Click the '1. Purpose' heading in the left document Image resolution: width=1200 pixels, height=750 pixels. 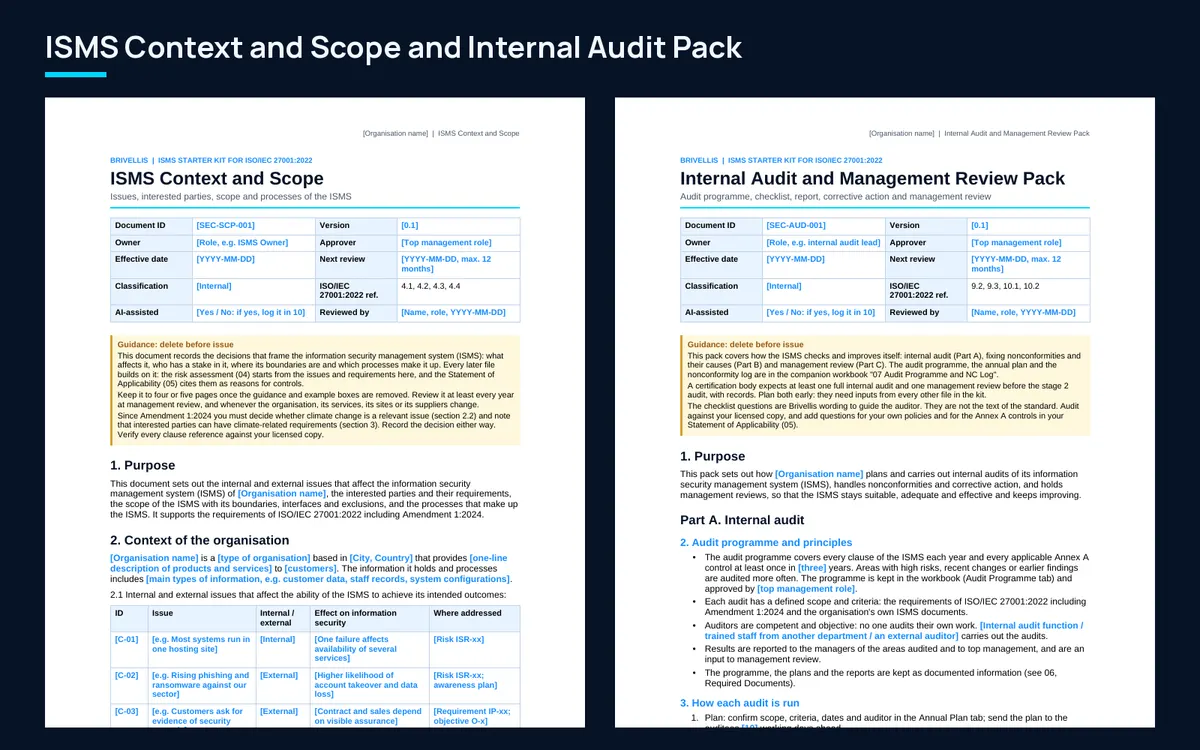coord(143,465)
